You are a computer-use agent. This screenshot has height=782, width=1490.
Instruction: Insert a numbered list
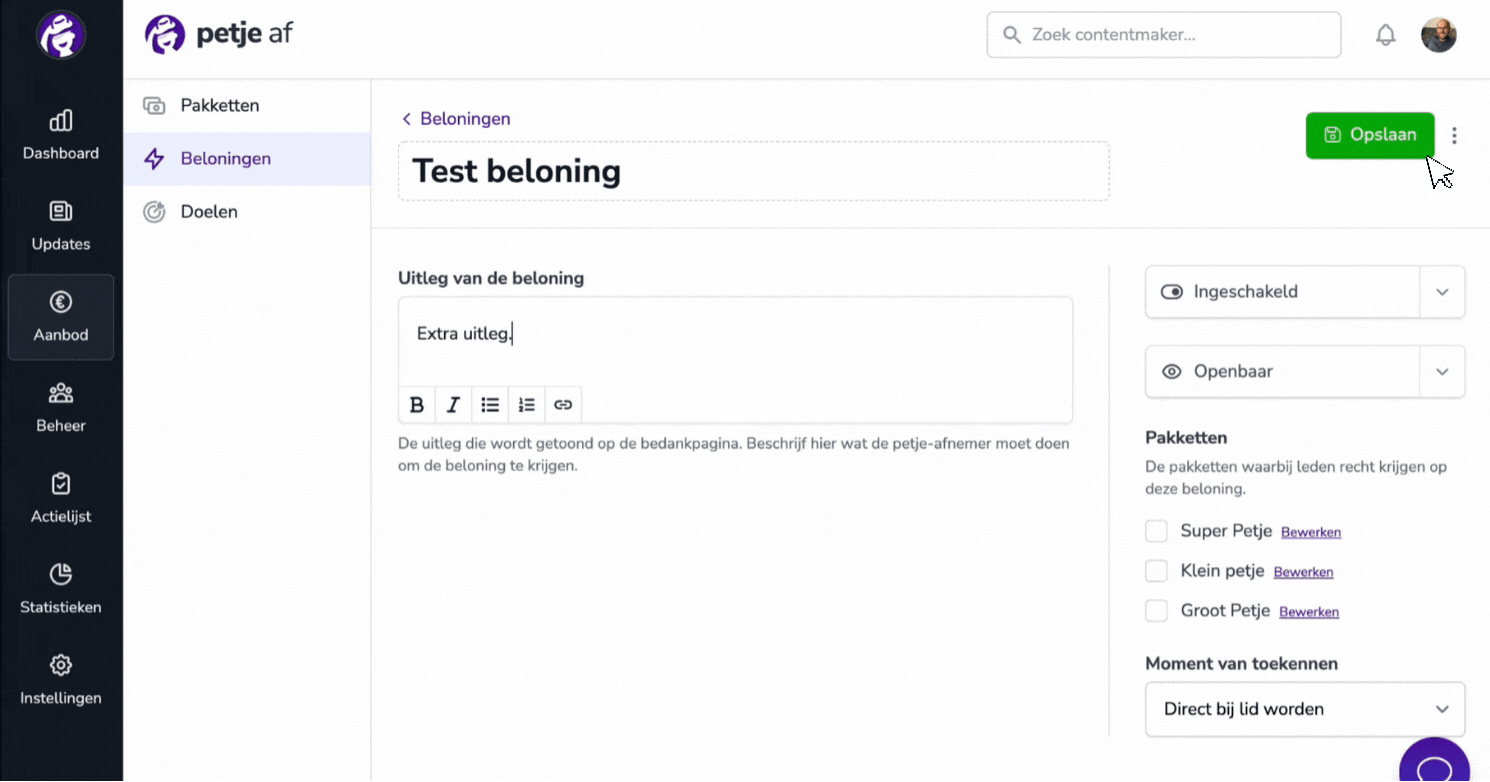[x=527, y=405]
